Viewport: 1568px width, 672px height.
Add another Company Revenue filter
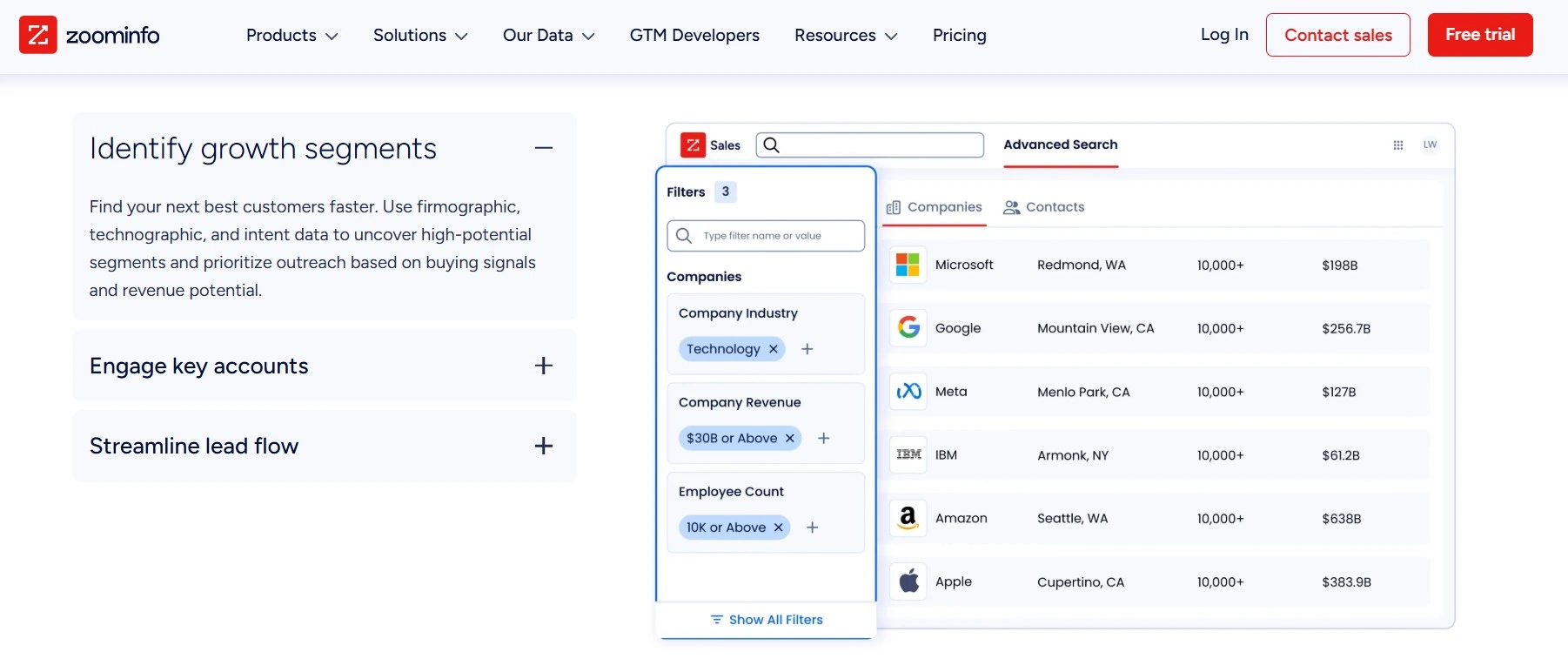tap(824, 438)
